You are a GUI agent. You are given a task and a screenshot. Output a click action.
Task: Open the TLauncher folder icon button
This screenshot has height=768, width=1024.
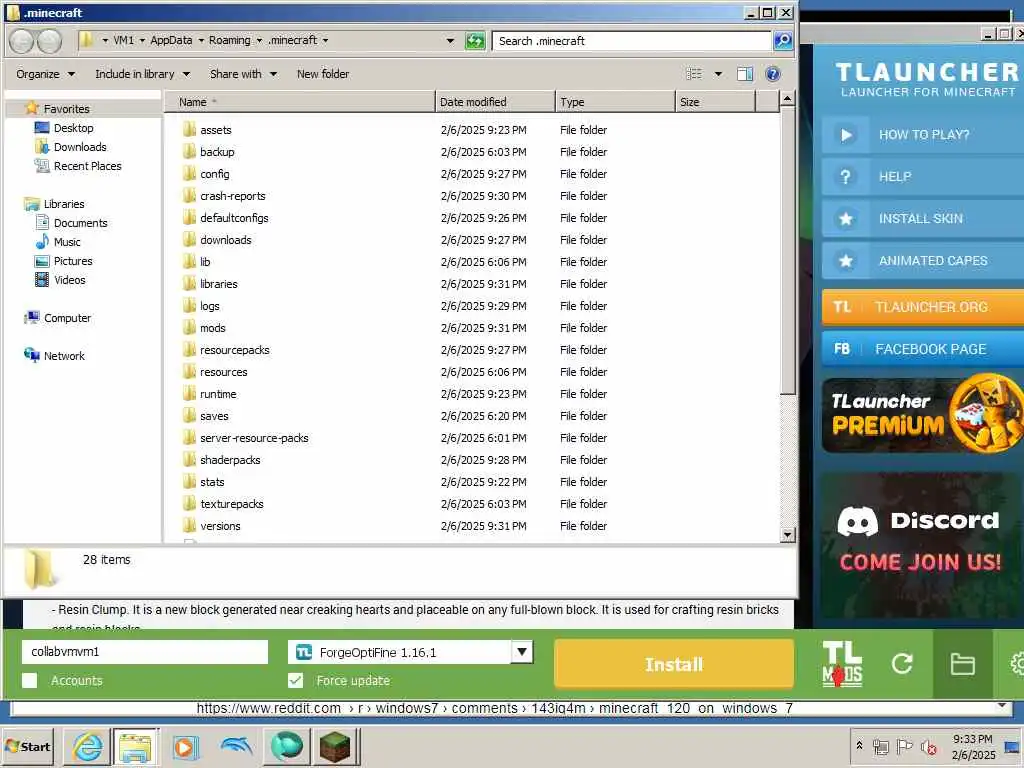[x=963, y=664]
